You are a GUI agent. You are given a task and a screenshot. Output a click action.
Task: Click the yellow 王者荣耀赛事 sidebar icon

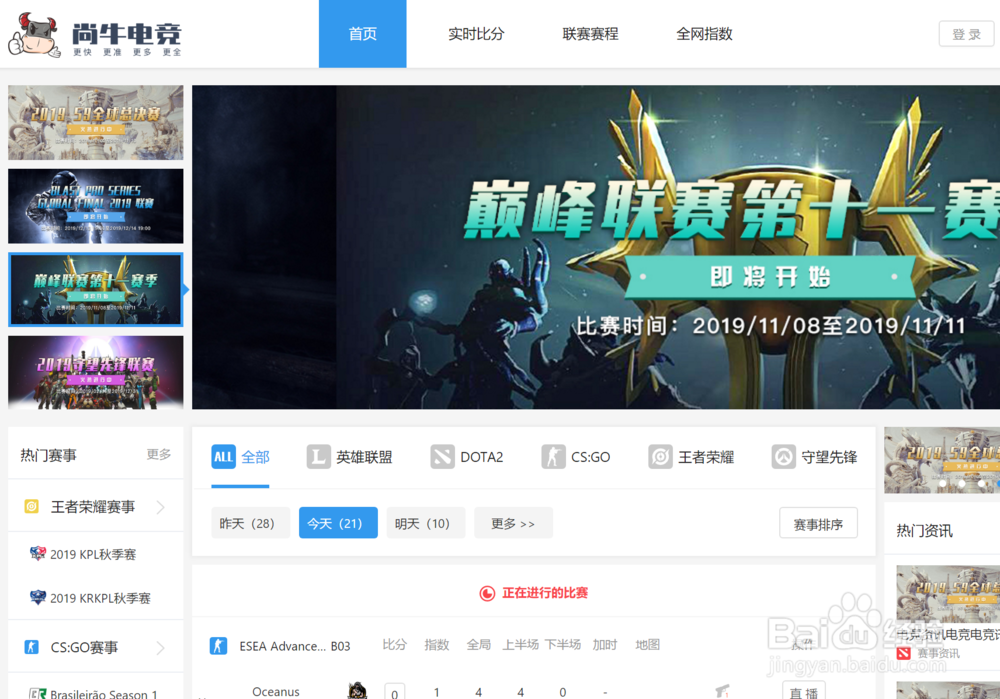tap(31, 506)
